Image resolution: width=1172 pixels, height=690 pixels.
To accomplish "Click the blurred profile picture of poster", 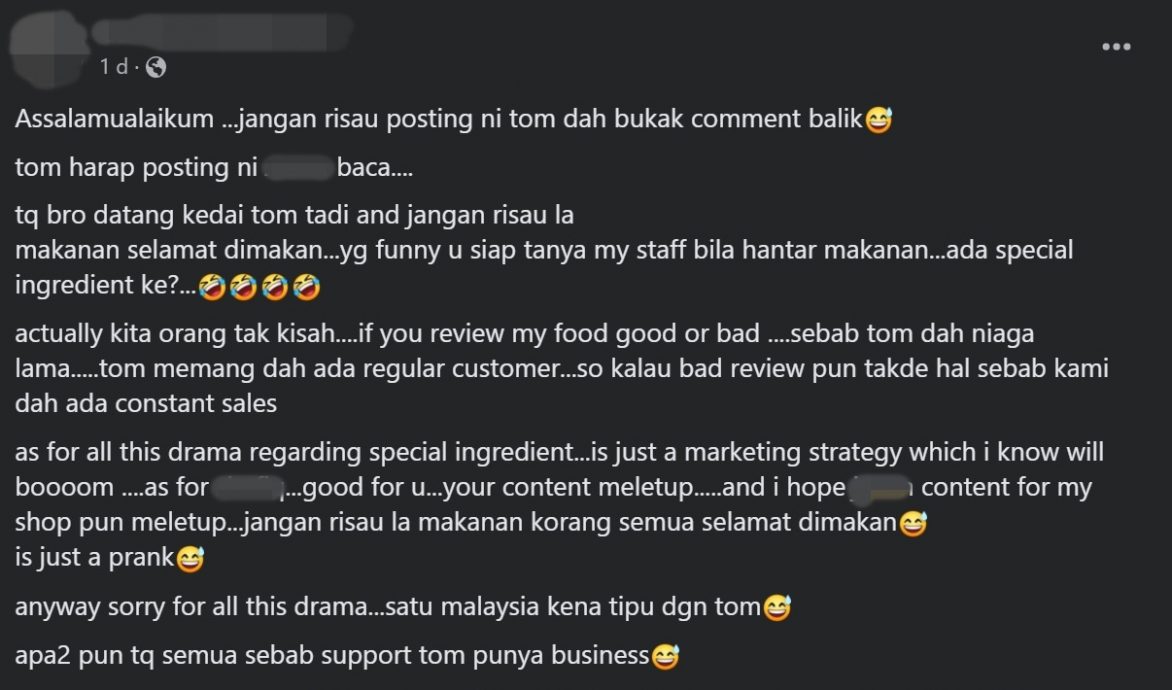I will coord(49,46).
